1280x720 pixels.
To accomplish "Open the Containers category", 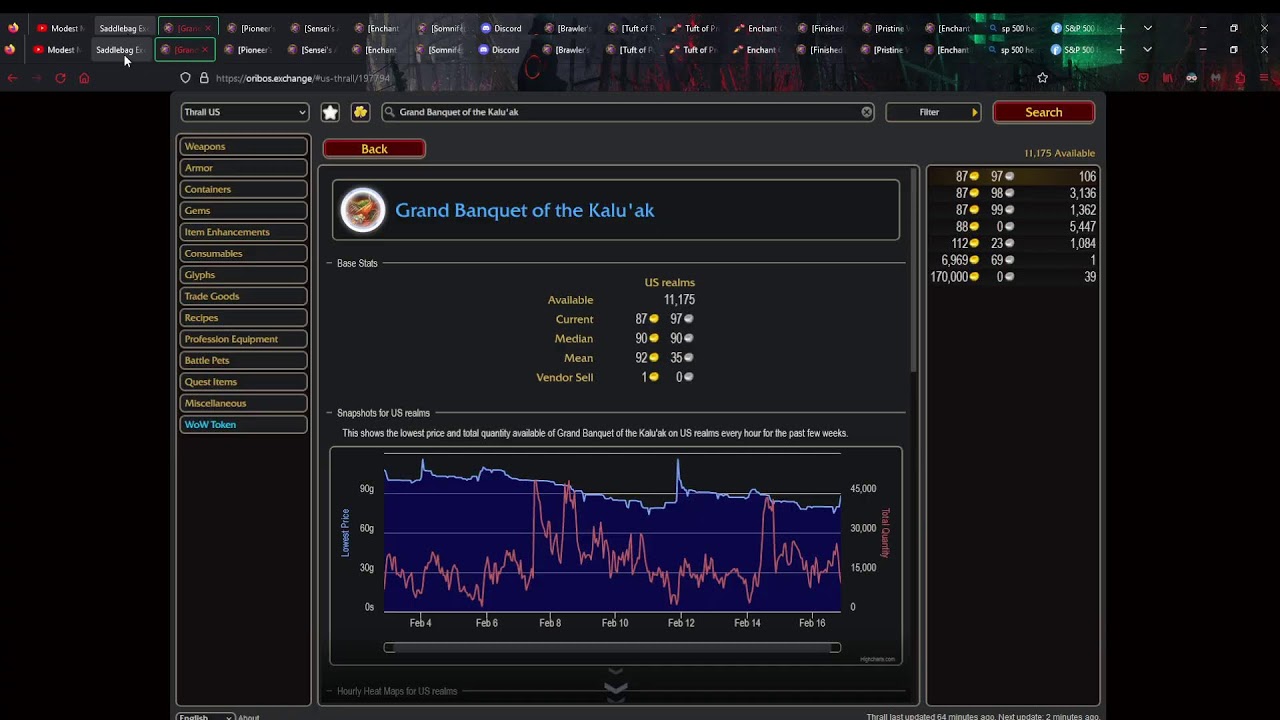I will (244, 189).
